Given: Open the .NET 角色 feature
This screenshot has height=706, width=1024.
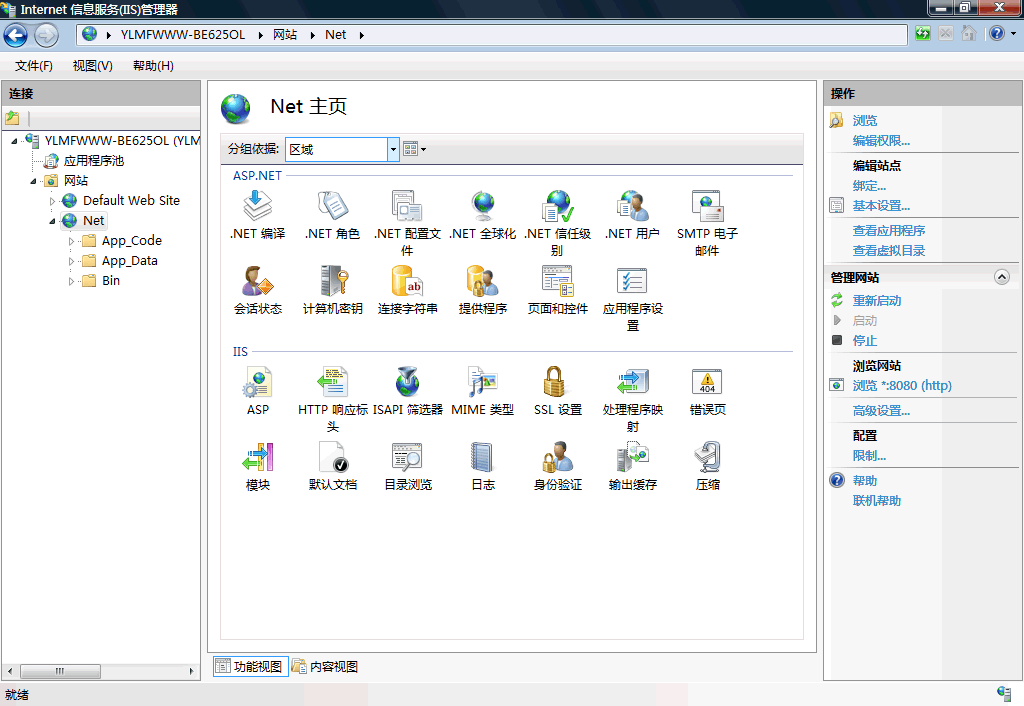Looking at the screenshot, I should pyautogui.click(x=332, y=215).
